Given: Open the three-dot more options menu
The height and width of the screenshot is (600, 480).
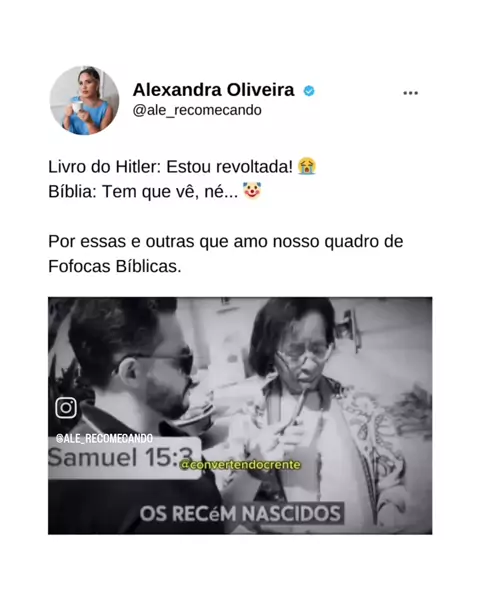Looking at the screenshot, I should tap(410, 93).
